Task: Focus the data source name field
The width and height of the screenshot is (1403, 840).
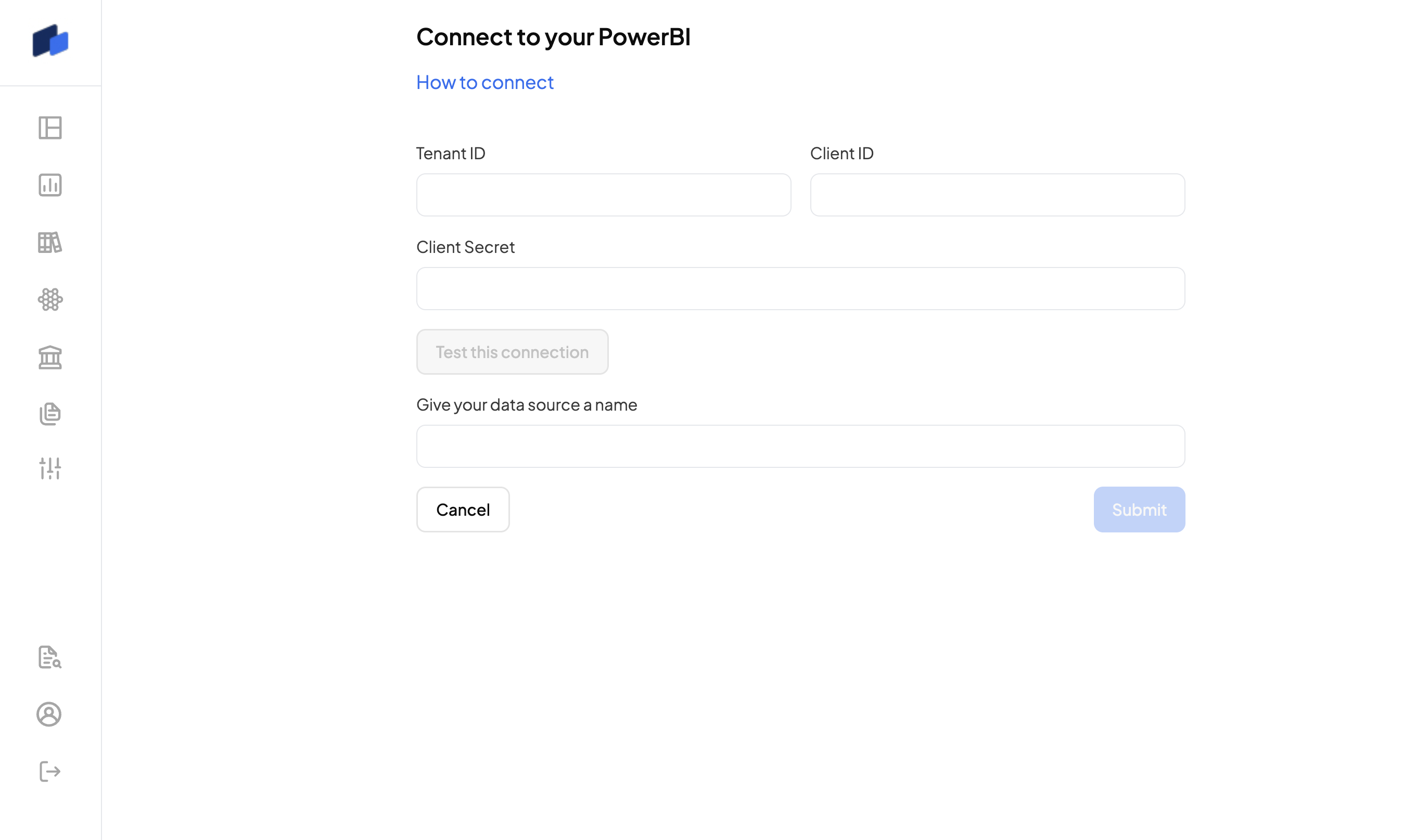Action: (x=801, y=447)
